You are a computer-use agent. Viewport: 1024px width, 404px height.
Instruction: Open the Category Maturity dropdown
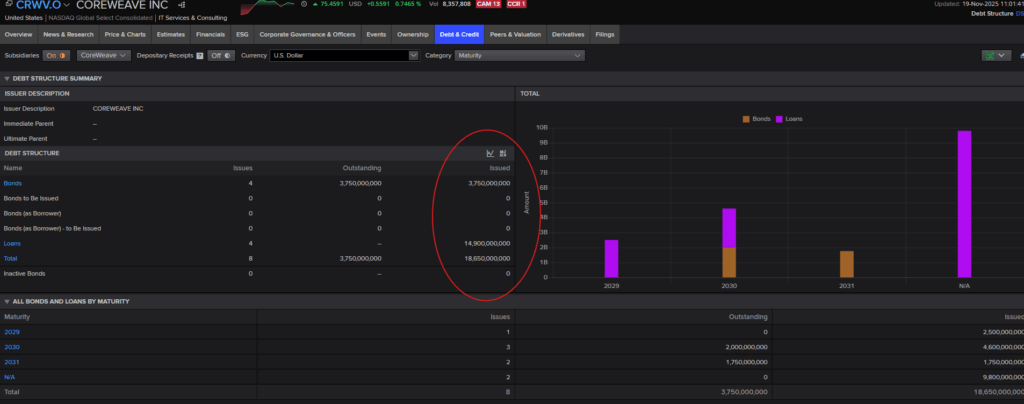(x=520, y=55)
